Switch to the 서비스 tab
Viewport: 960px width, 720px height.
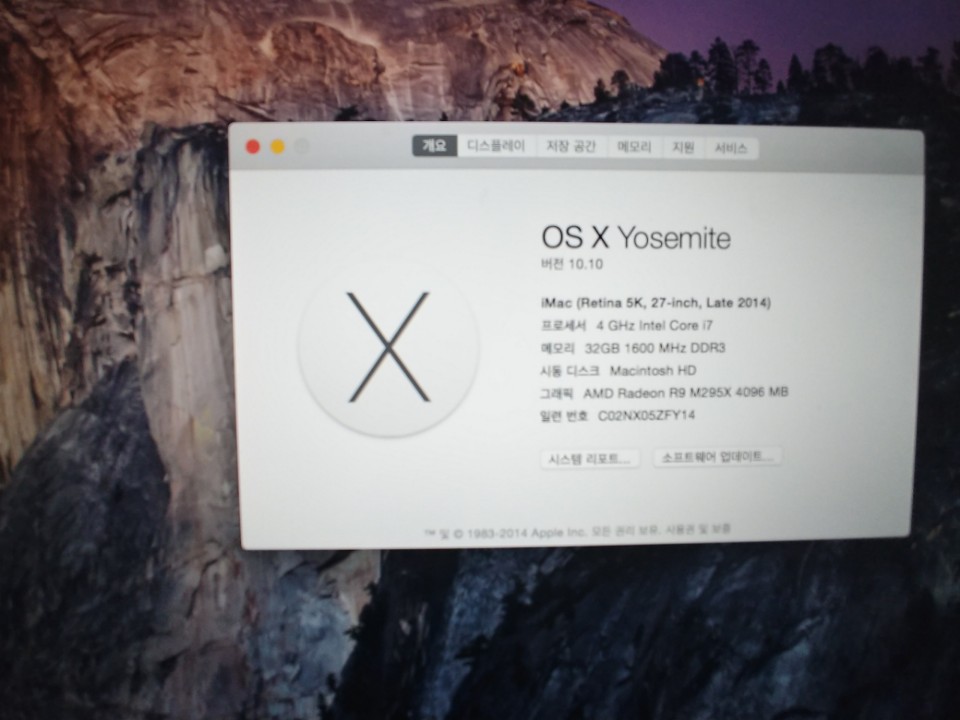pos(730,149)
